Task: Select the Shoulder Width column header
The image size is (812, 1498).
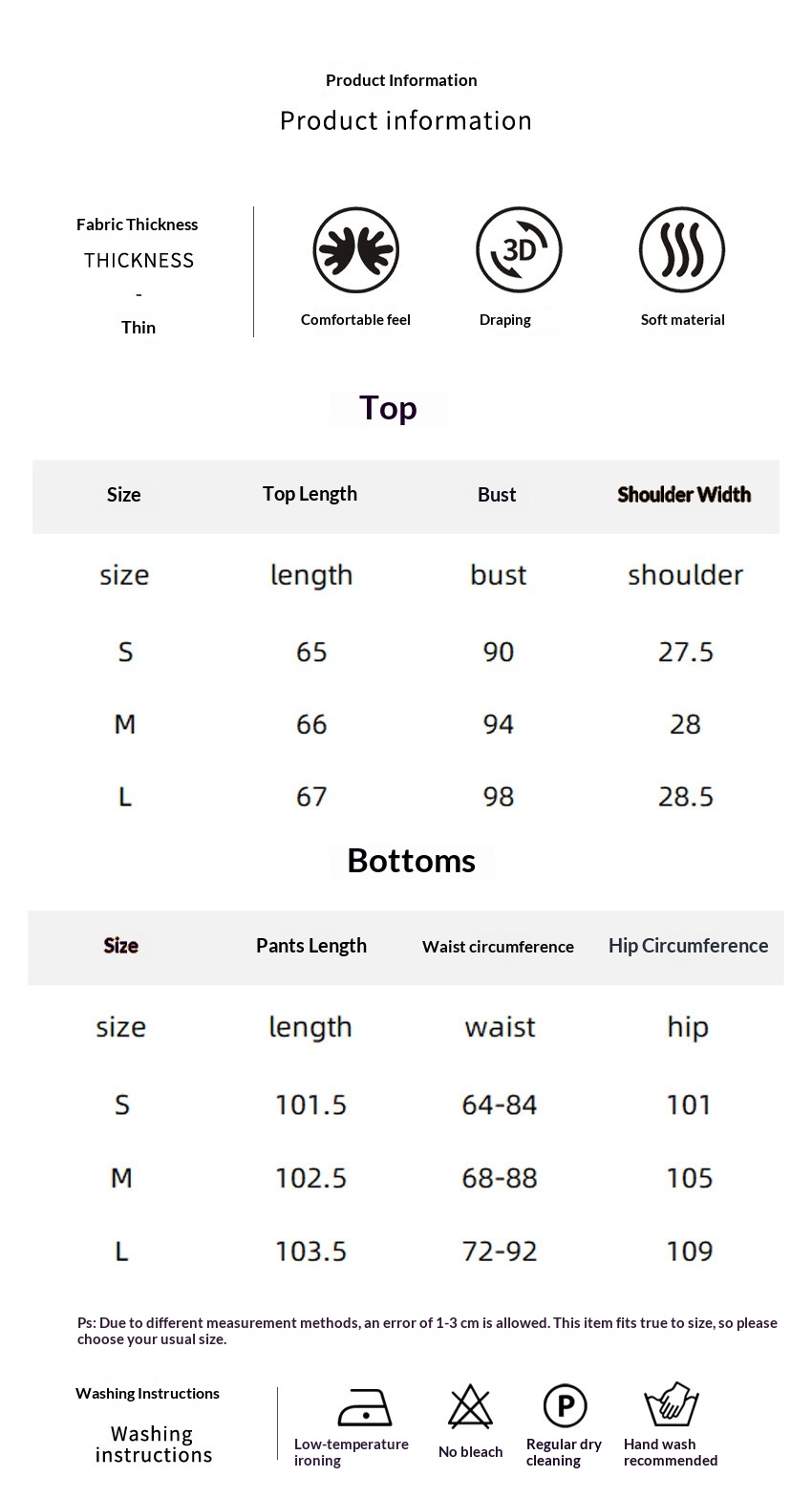Action: coord(684,495)
